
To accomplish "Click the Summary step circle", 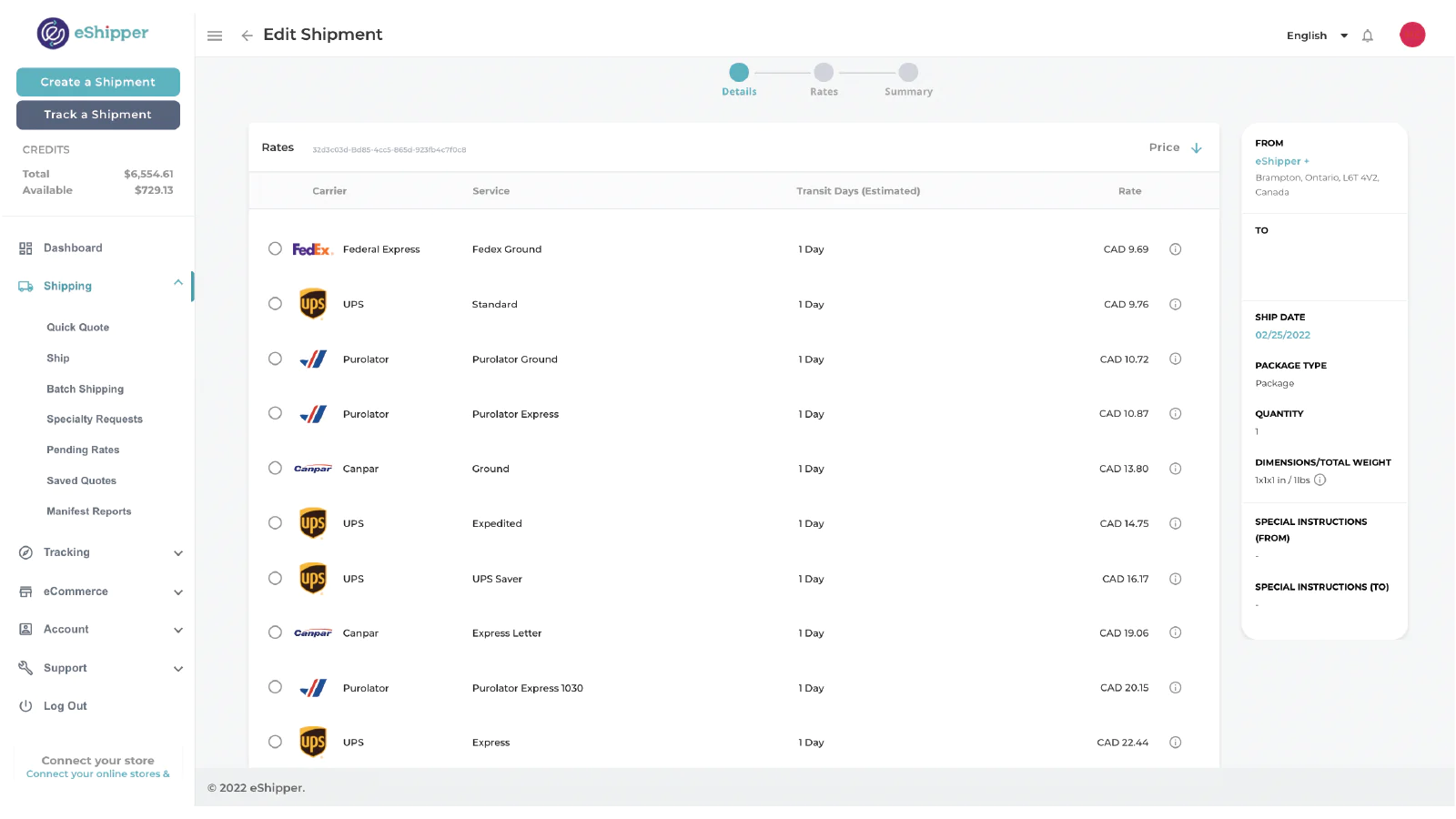I will pos(908,72).
